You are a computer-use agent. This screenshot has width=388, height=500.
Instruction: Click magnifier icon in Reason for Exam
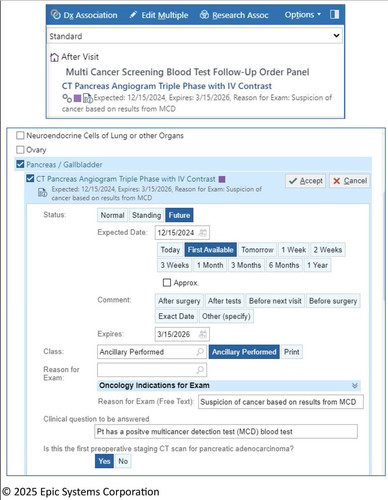tap(200, 369)
